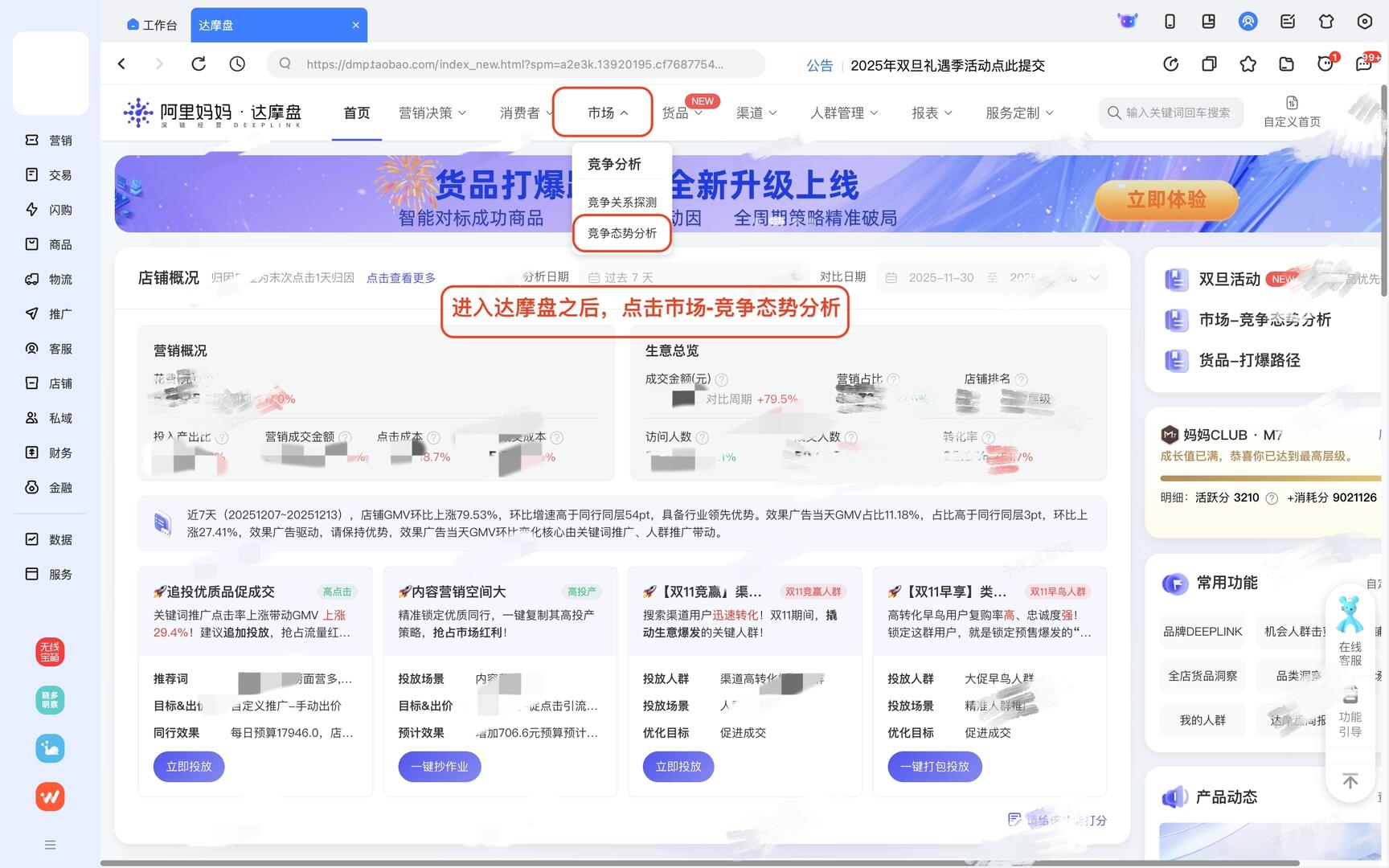Open 客服 in the left sidebar

click(49, 349)
